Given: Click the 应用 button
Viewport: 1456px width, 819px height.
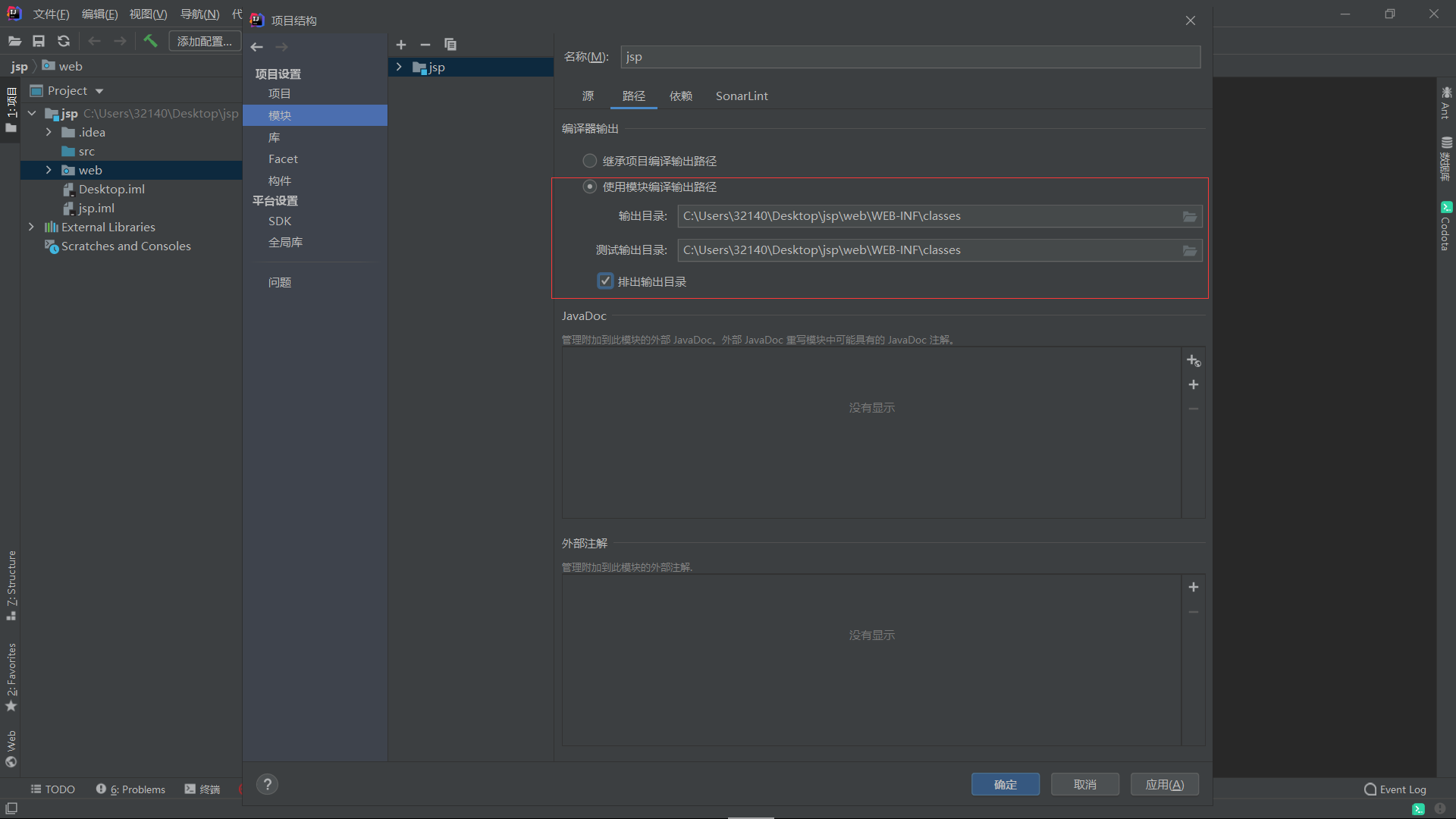Looking at the screenshot, I should coord(1164,784).
